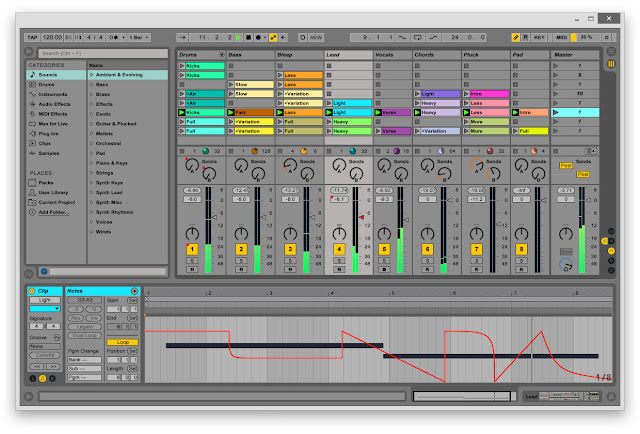
Task: Click the Drums clip stop button in mixer
Action: click(x=182, y=151)
